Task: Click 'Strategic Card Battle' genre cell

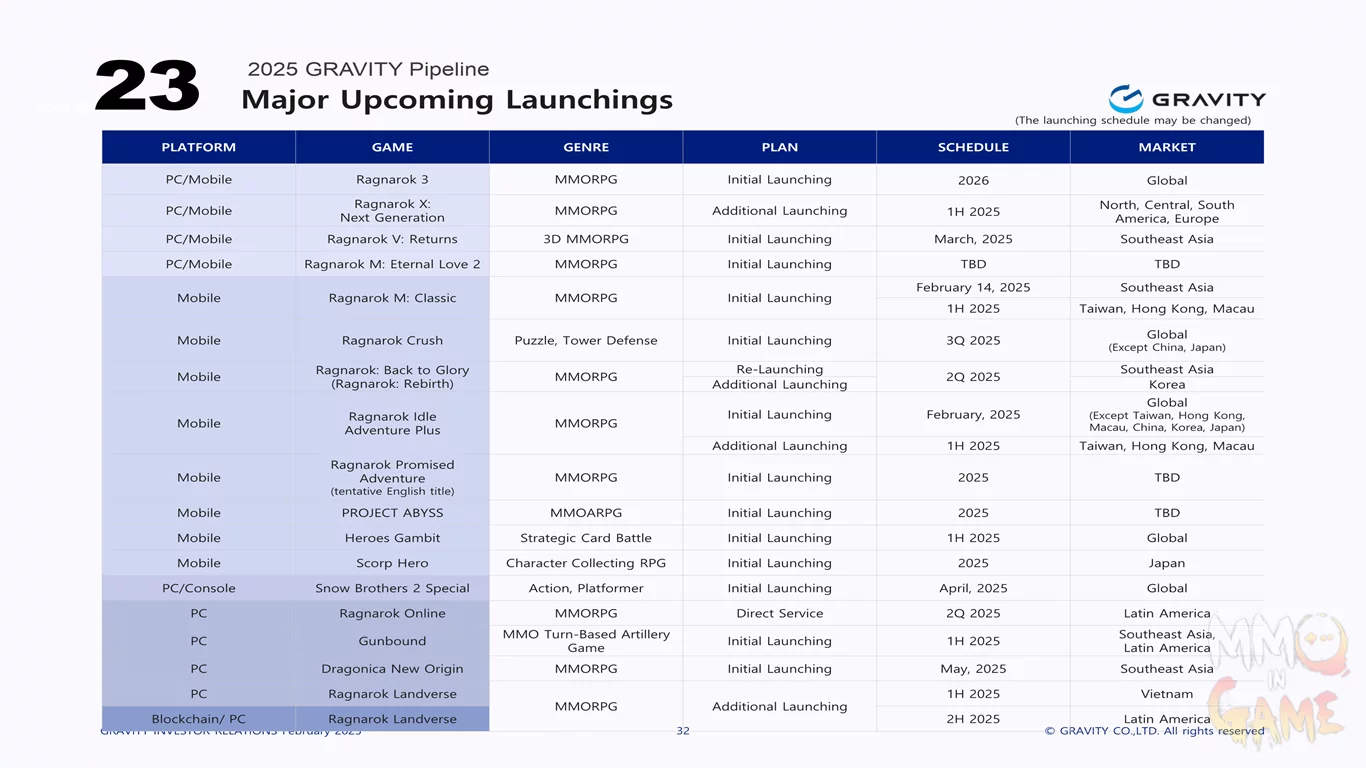Action: coord(586,538)
